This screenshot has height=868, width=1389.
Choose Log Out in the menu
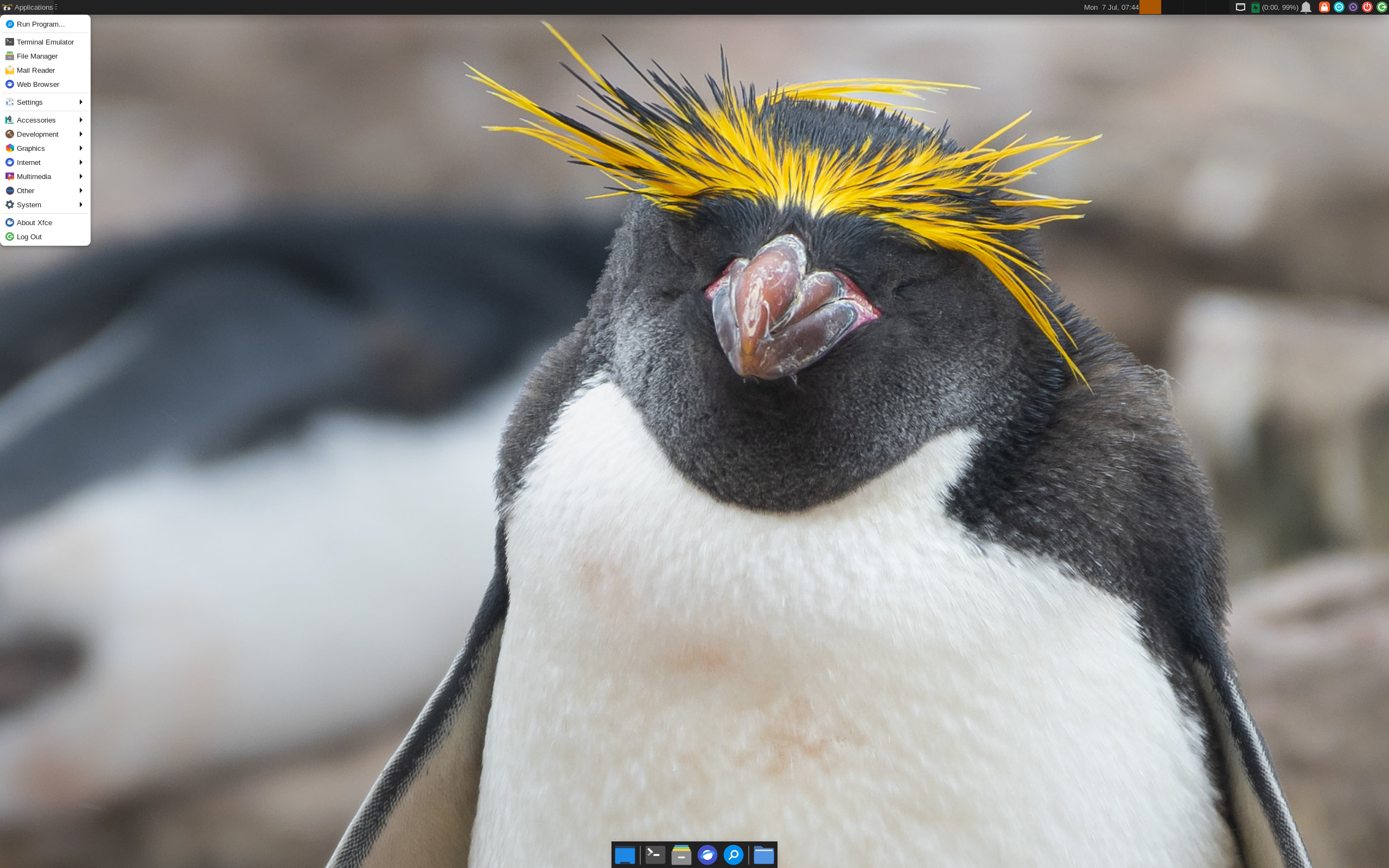[46, 237]
